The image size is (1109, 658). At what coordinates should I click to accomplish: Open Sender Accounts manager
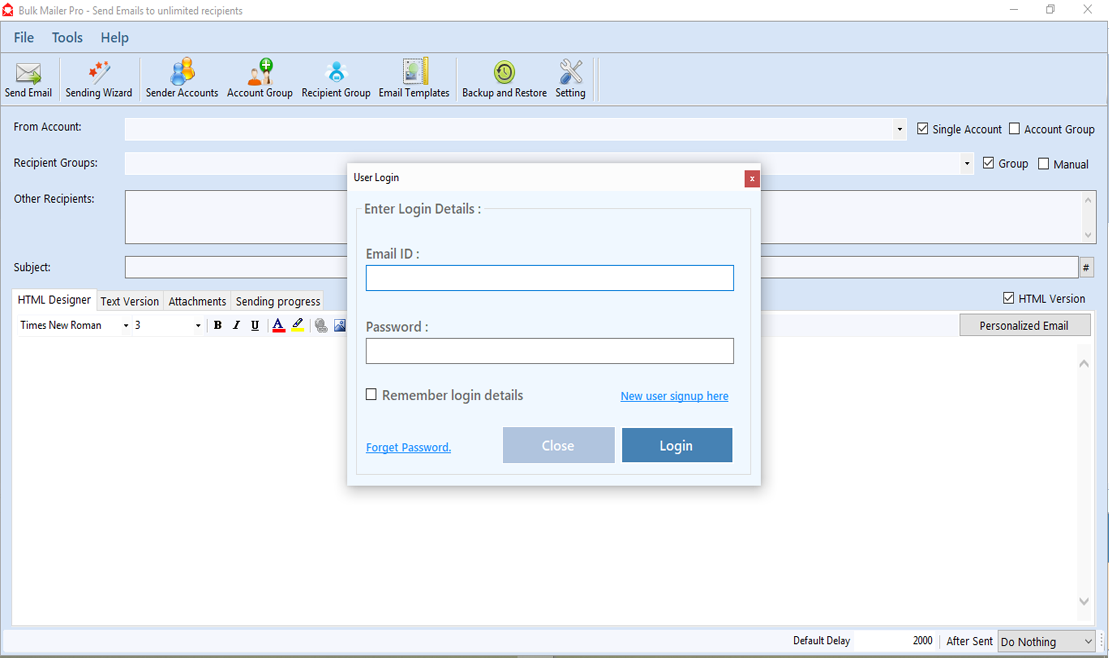pyautogui.click(x=182, y=79)
